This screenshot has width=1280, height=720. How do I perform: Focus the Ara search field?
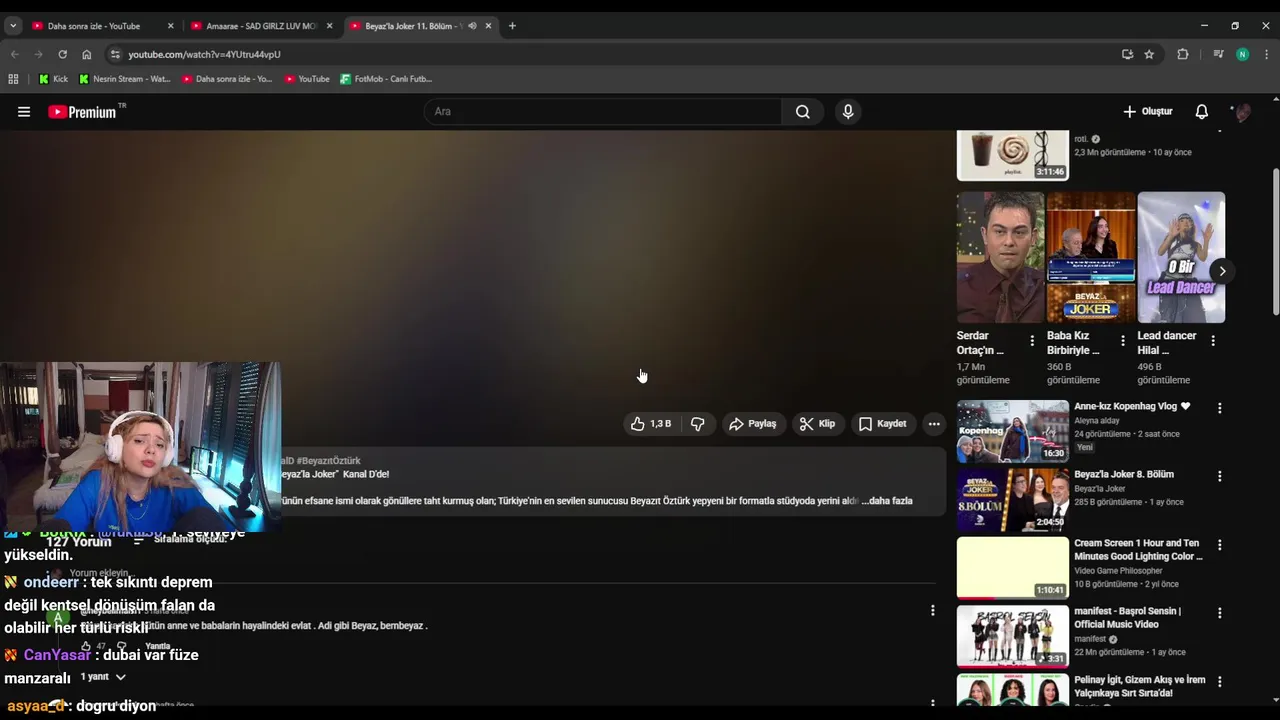click(603, 112)
